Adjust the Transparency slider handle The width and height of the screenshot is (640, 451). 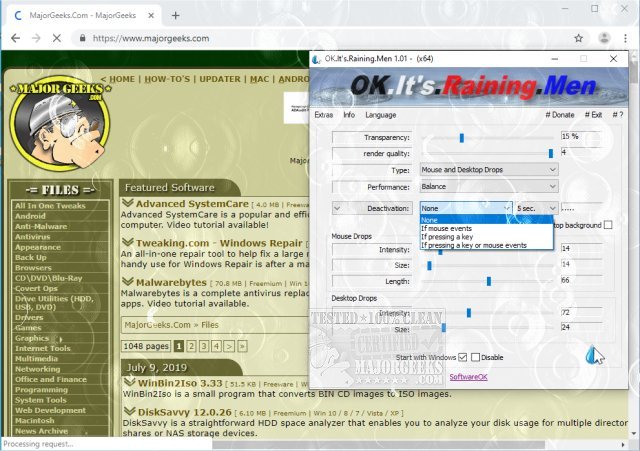[461, 136]
